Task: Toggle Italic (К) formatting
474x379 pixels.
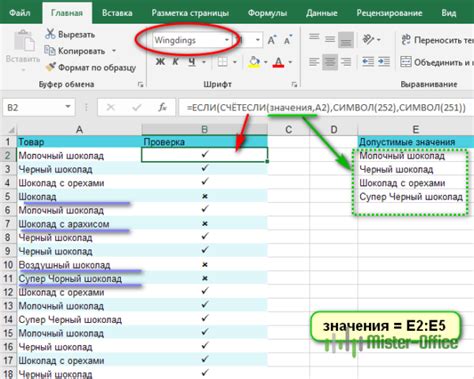Action: point(176,62)
